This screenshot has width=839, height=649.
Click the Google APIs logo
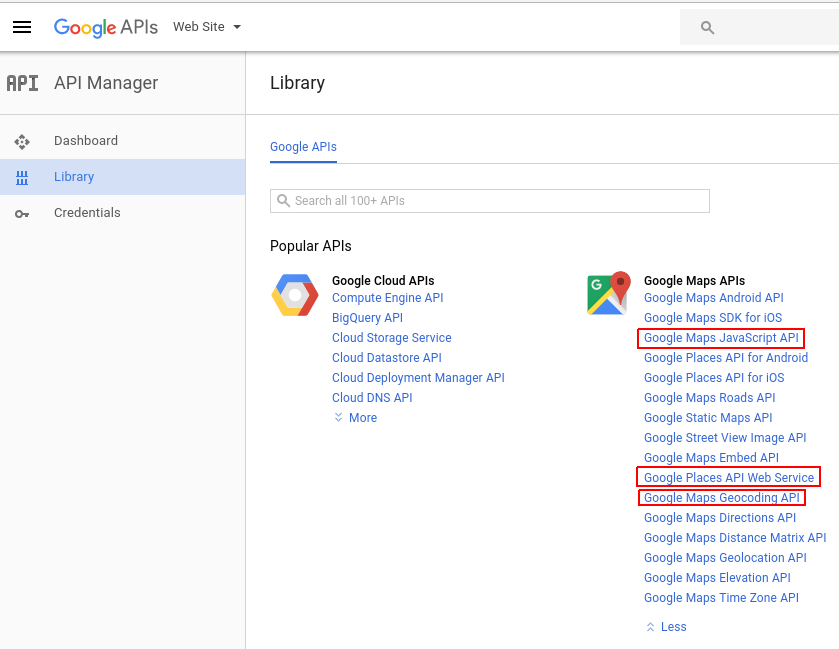coord(106,27)
